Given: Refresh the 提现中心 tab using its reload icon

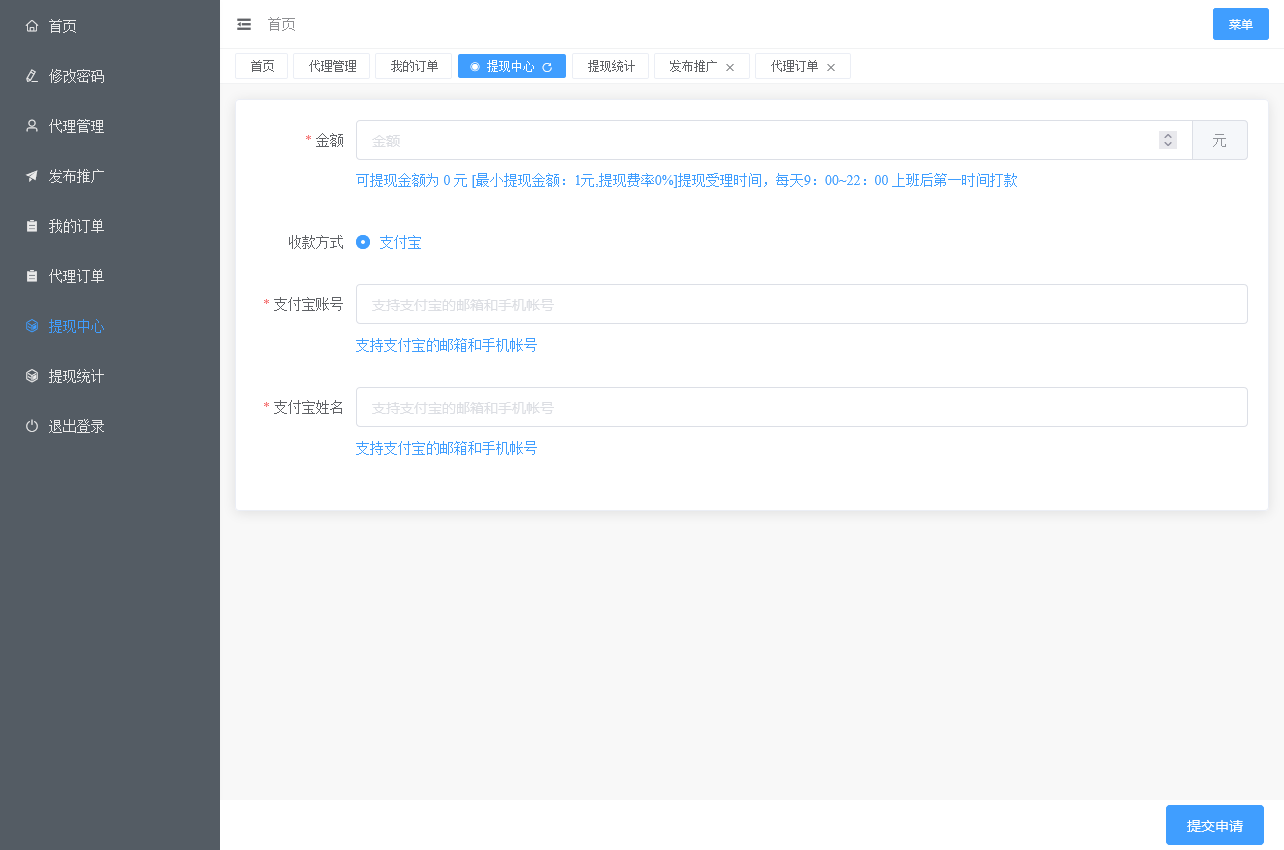Looking at the screenshot, I should pos(547,67).
